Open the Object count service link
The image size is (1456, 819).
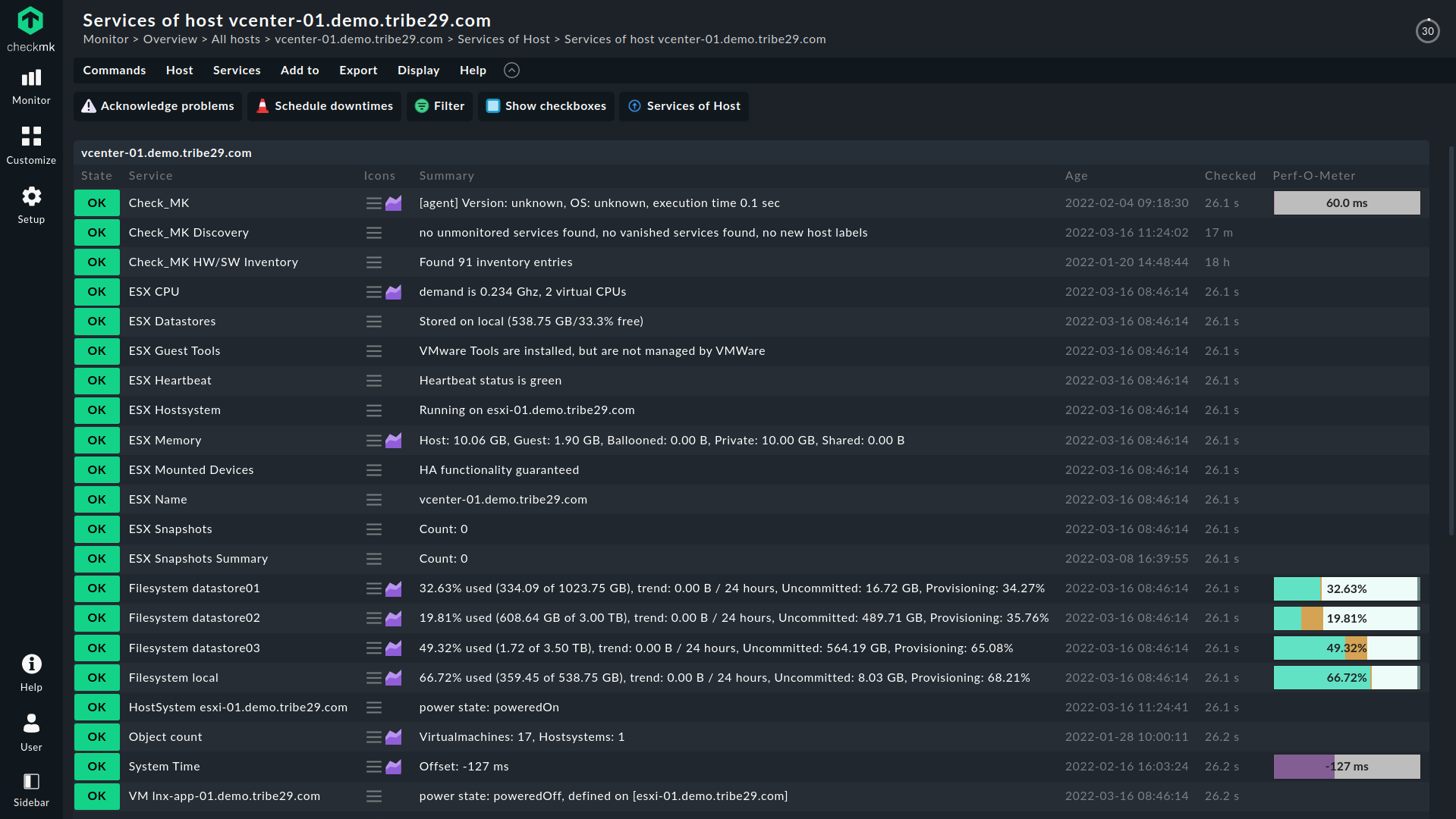(165, 737)
